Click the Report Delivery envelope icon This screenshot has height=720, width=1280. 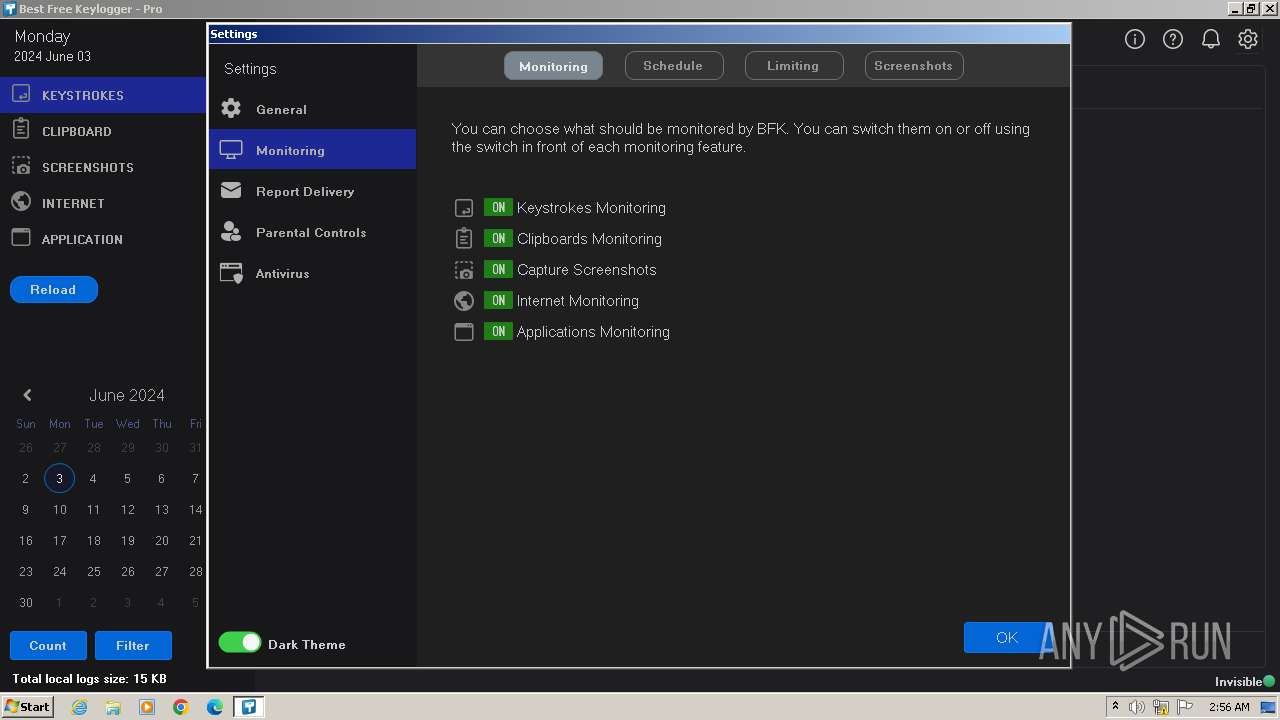[x=231, y=190]
